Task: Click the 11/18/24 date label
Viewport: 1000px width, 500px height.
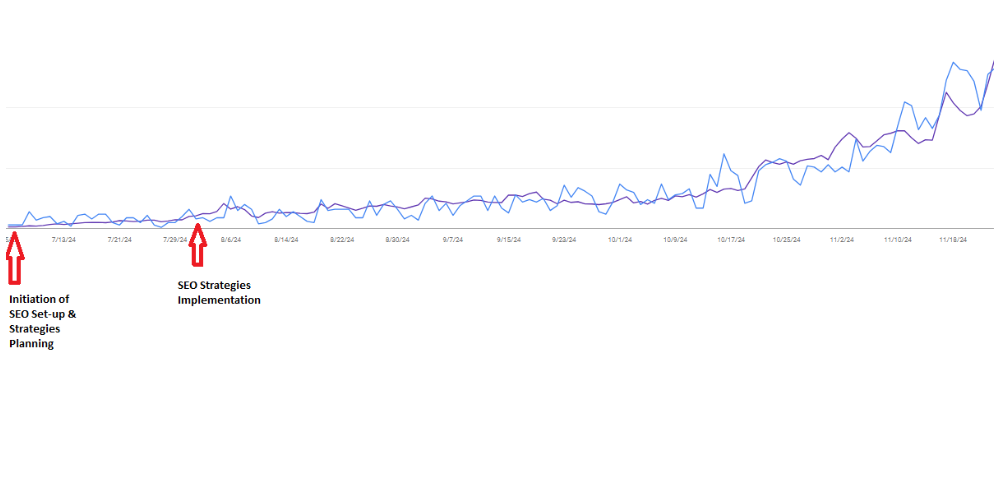Action: point(953,240)
